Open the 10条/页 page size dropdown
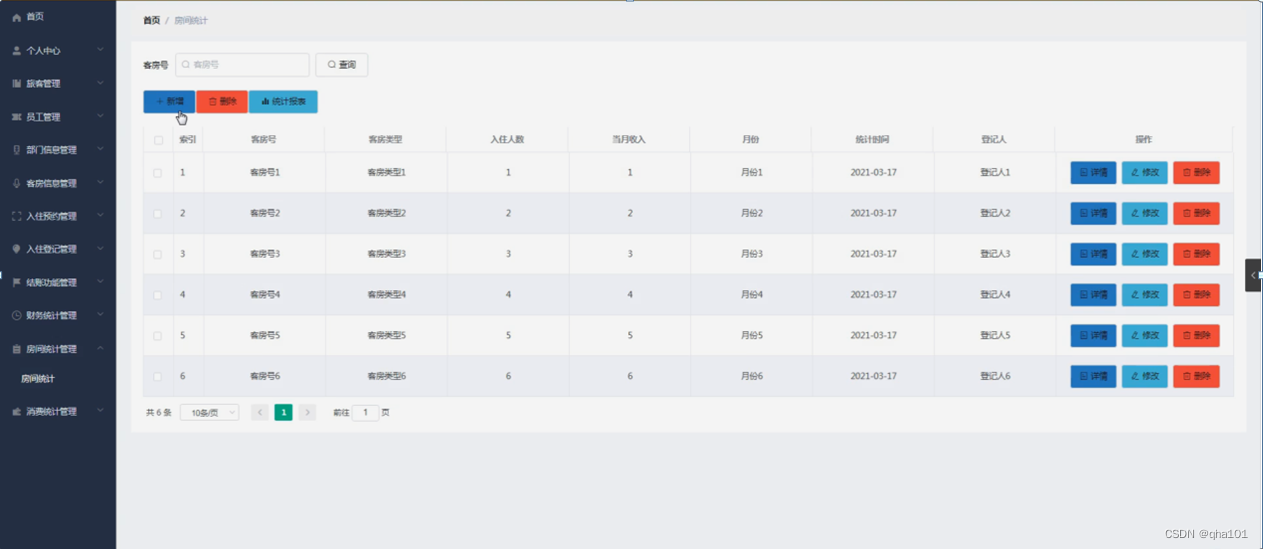 click(x=210, y=412)
